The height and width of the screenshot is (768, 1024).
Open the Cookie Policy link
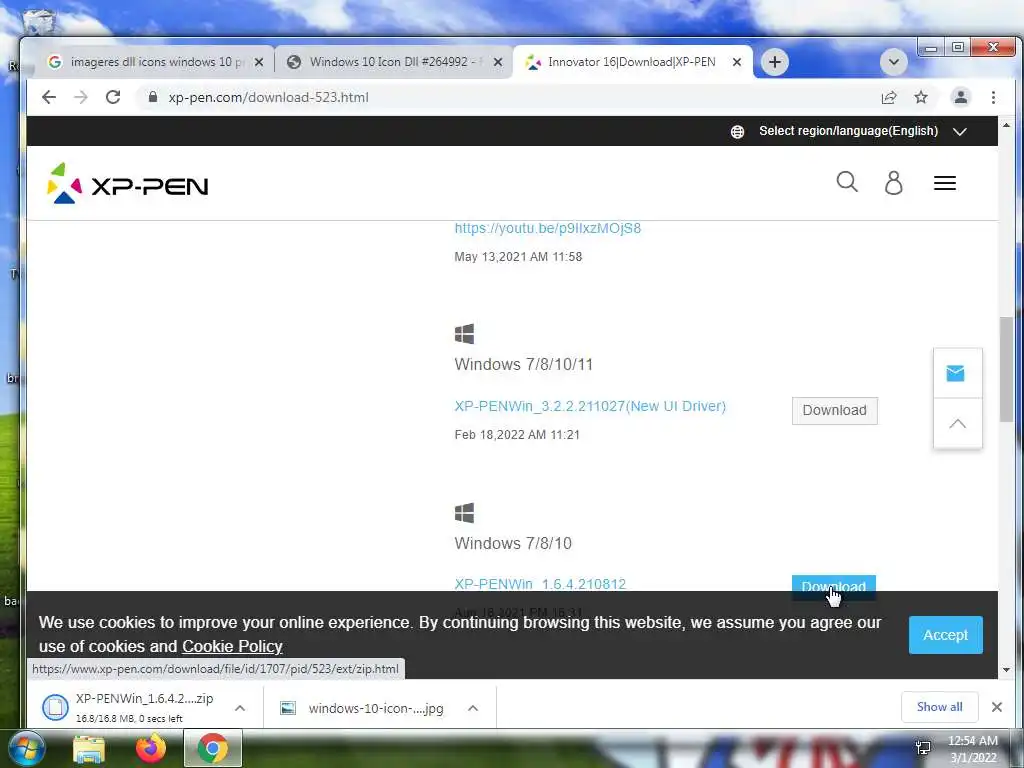[x=232, y=647]
